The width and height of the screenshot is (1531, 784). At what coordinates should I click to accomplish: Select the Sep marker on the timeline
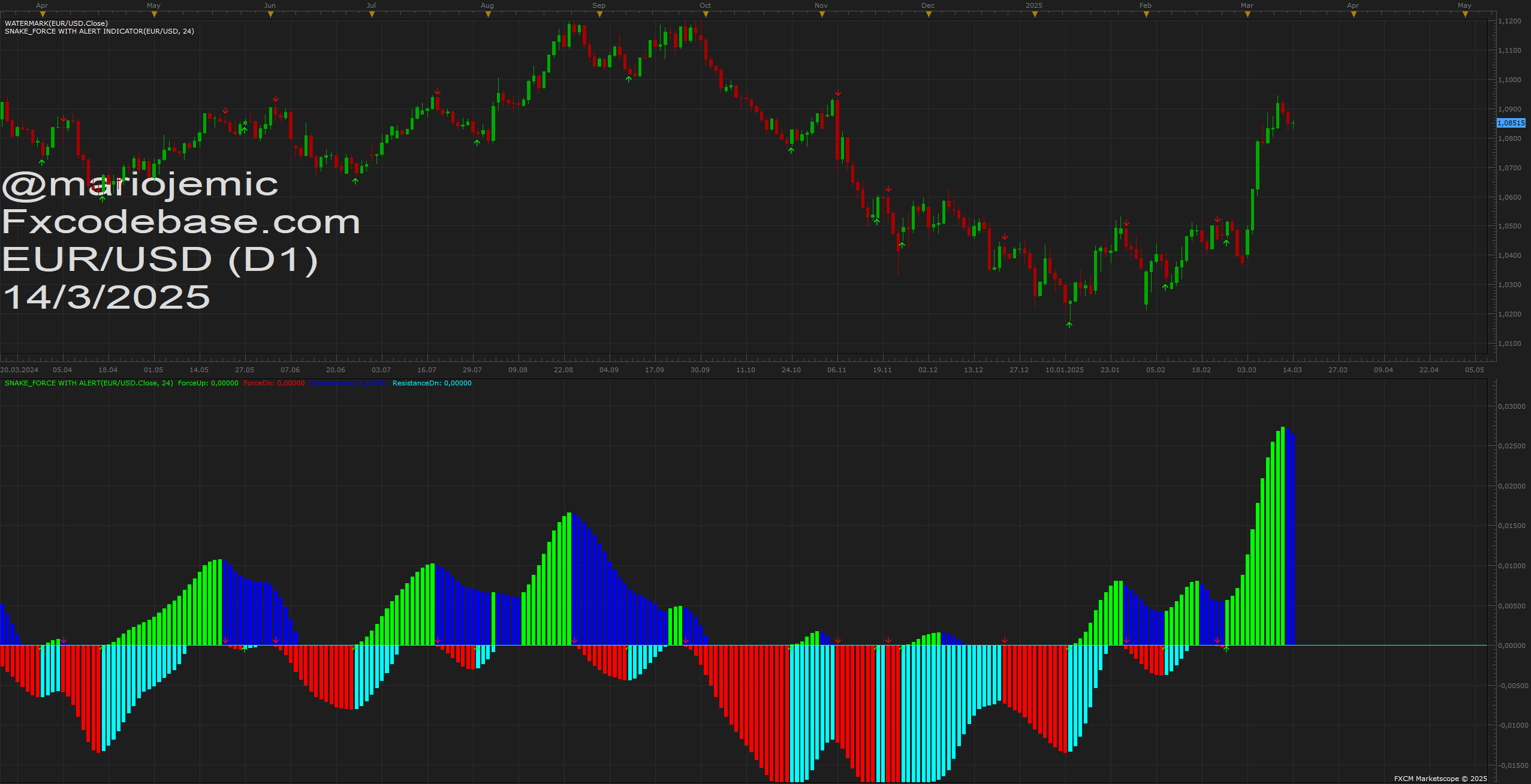click(x=599, y=14)
